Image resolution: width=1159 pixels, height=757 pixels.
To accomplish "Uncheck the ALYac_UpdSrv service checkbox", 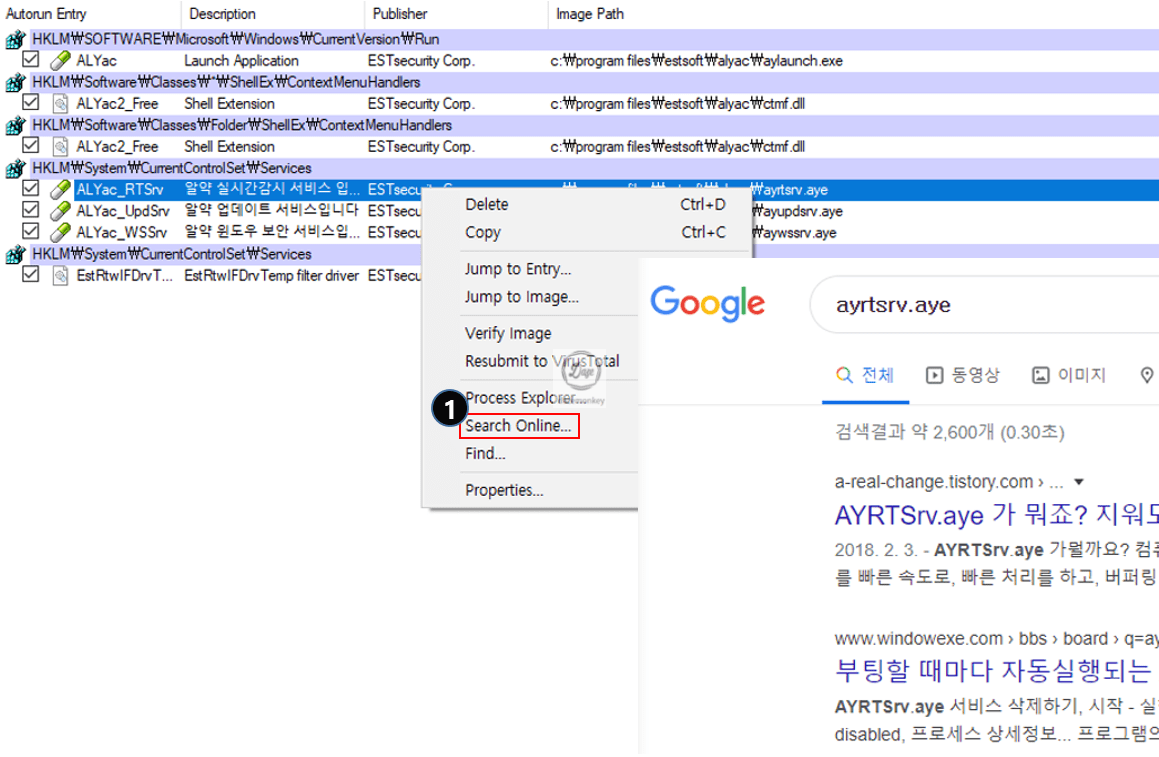I will [x=30, y=209].
